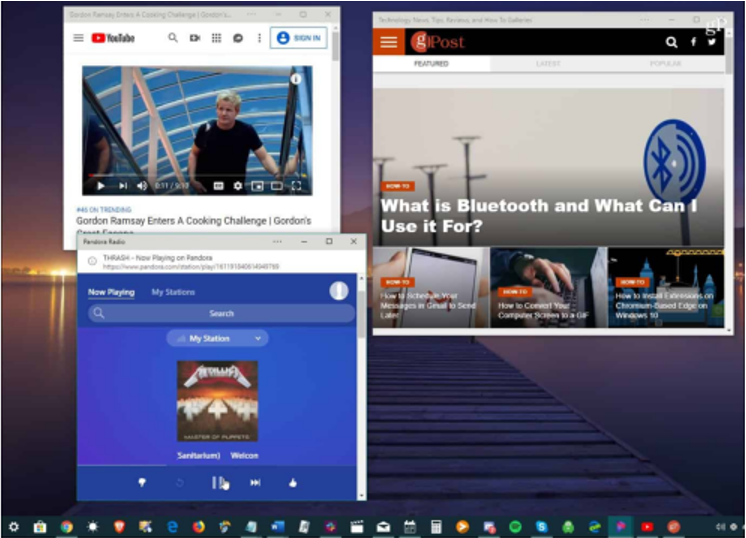The width and height of the screenshot is (746, 538).
Task: Click the YouTube create video camera icon
Action: (195, 38)
